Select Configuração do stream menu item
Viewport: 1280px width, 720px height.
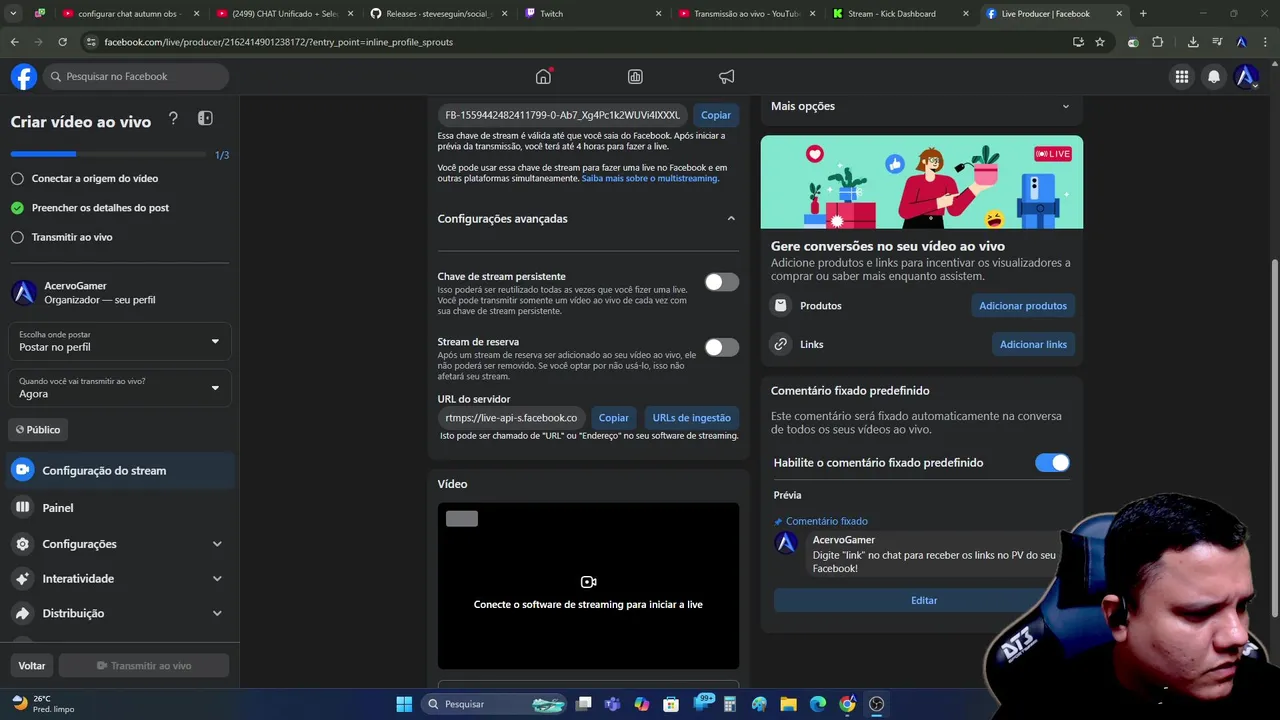(x=119, y=470)
